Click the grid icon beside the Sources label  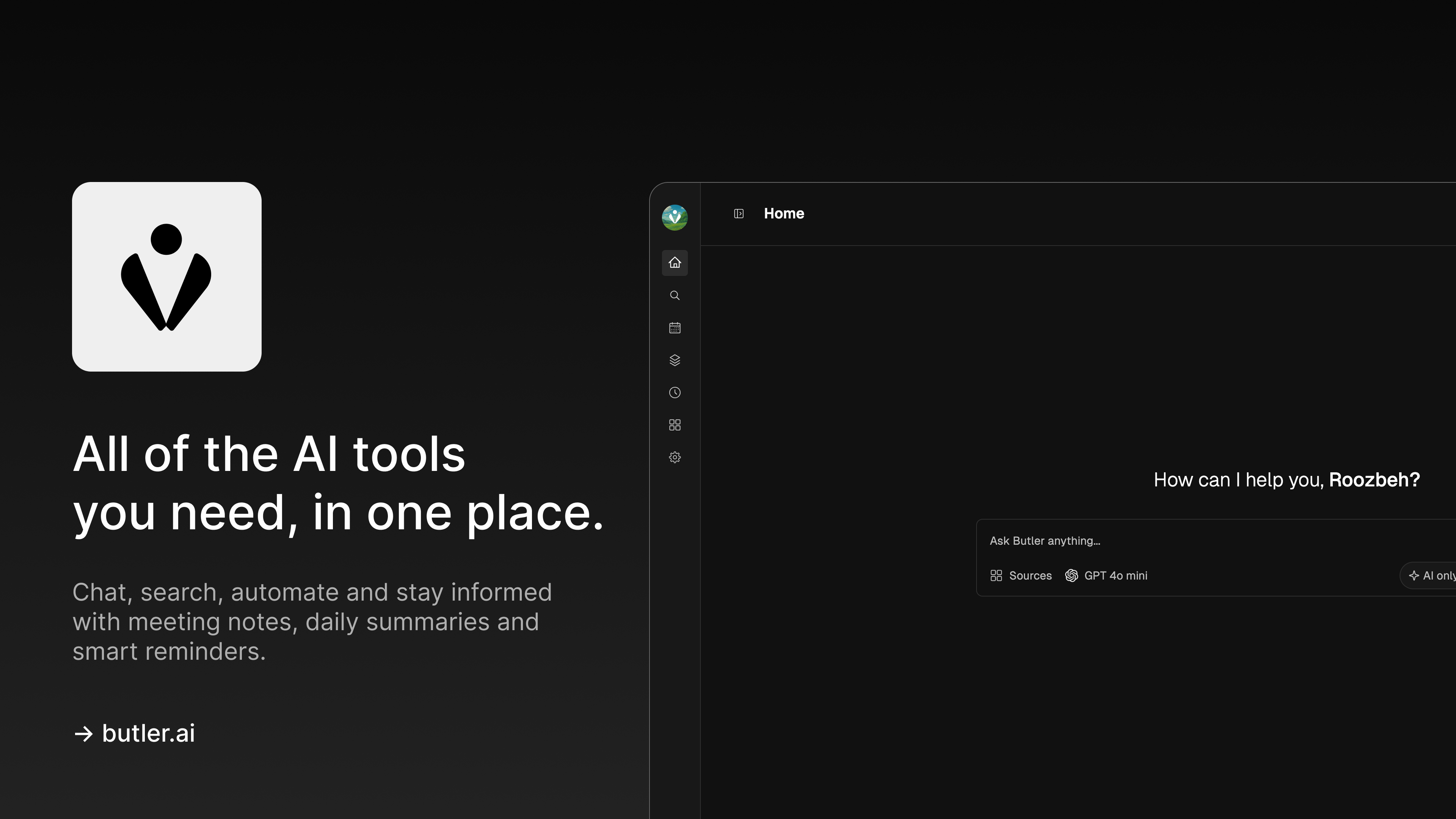click(x=996, y=576)
